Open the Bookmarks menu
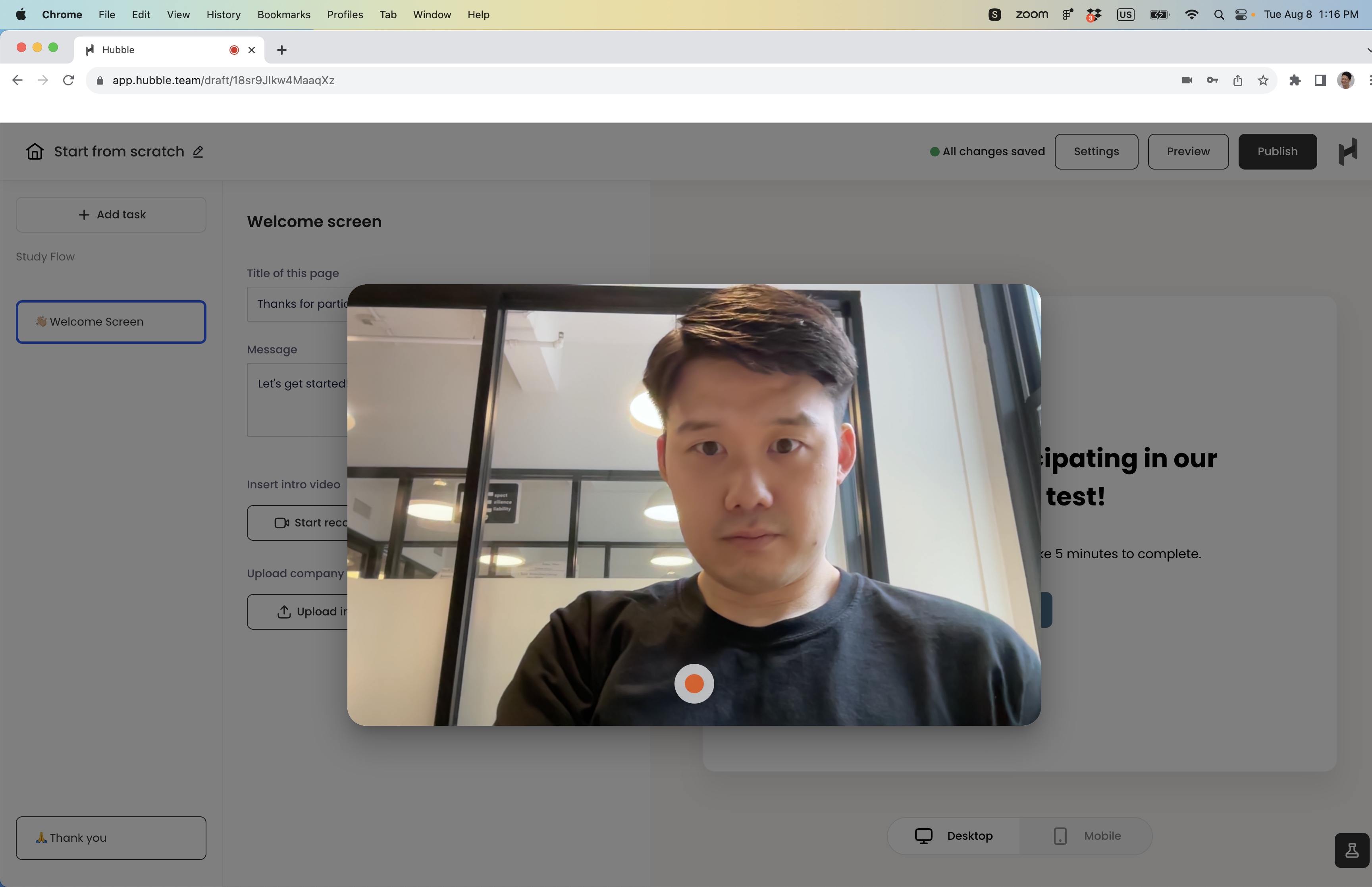 (x=284, y=14)
